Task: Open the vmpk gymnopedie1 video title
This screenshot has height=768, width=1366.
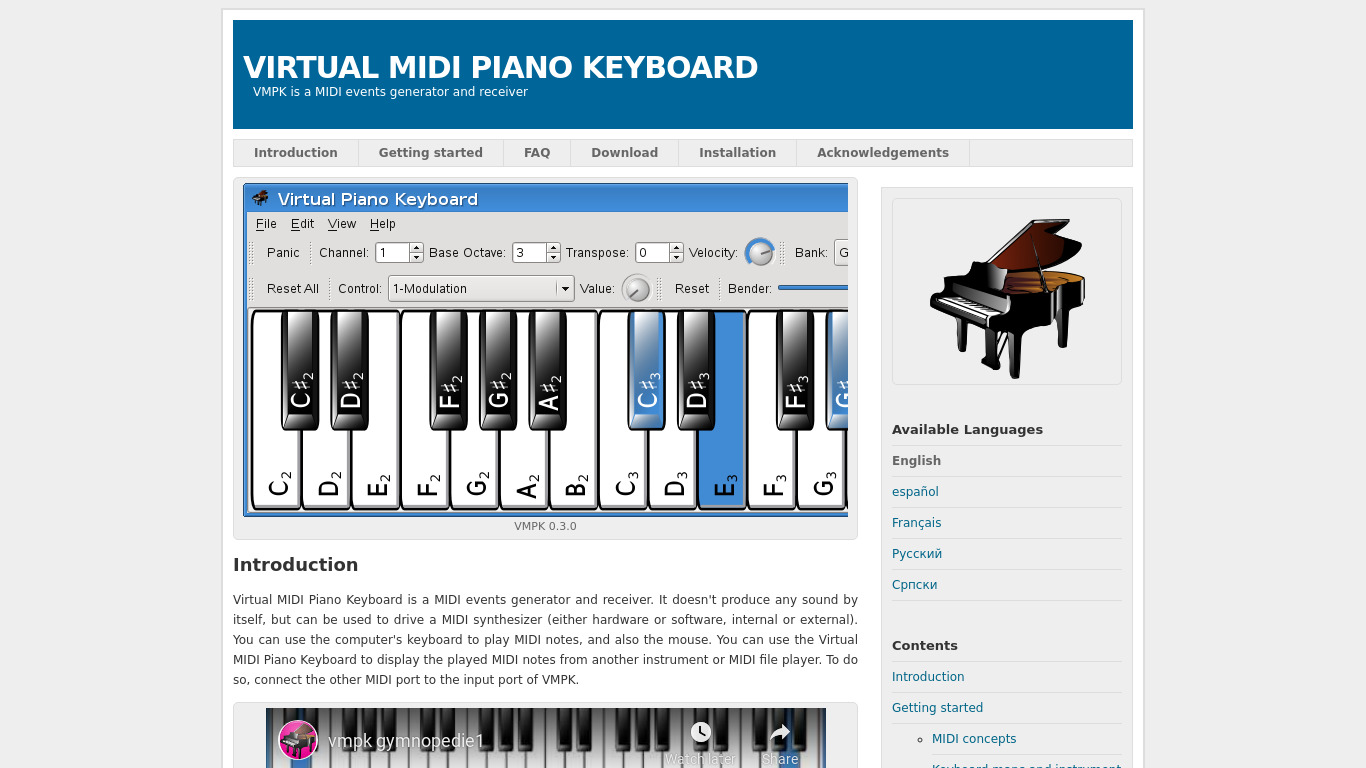Action: (x=406, y=741)
